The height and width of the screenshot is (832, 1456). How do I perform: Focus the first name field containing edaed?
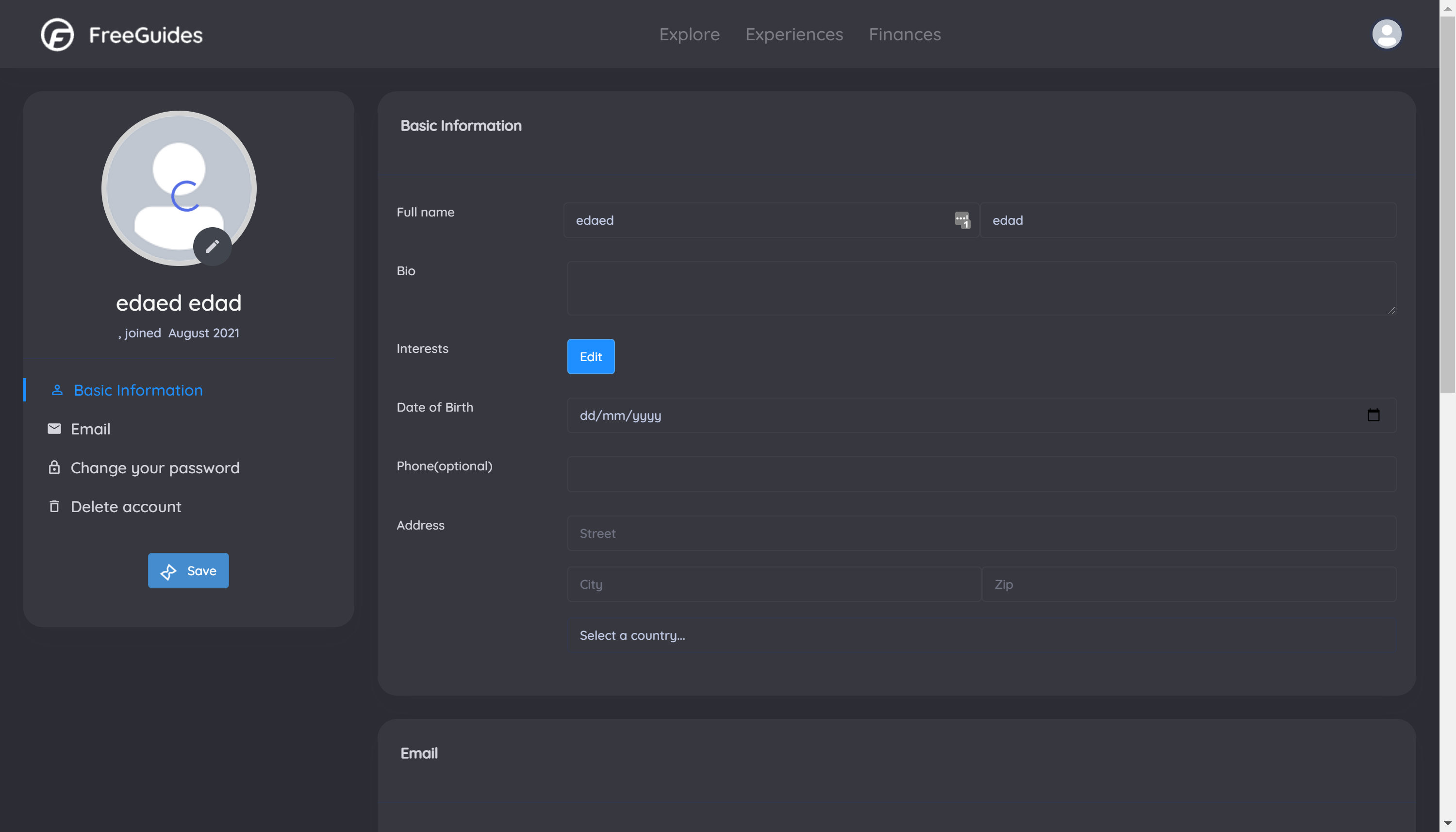pos(771,220)
